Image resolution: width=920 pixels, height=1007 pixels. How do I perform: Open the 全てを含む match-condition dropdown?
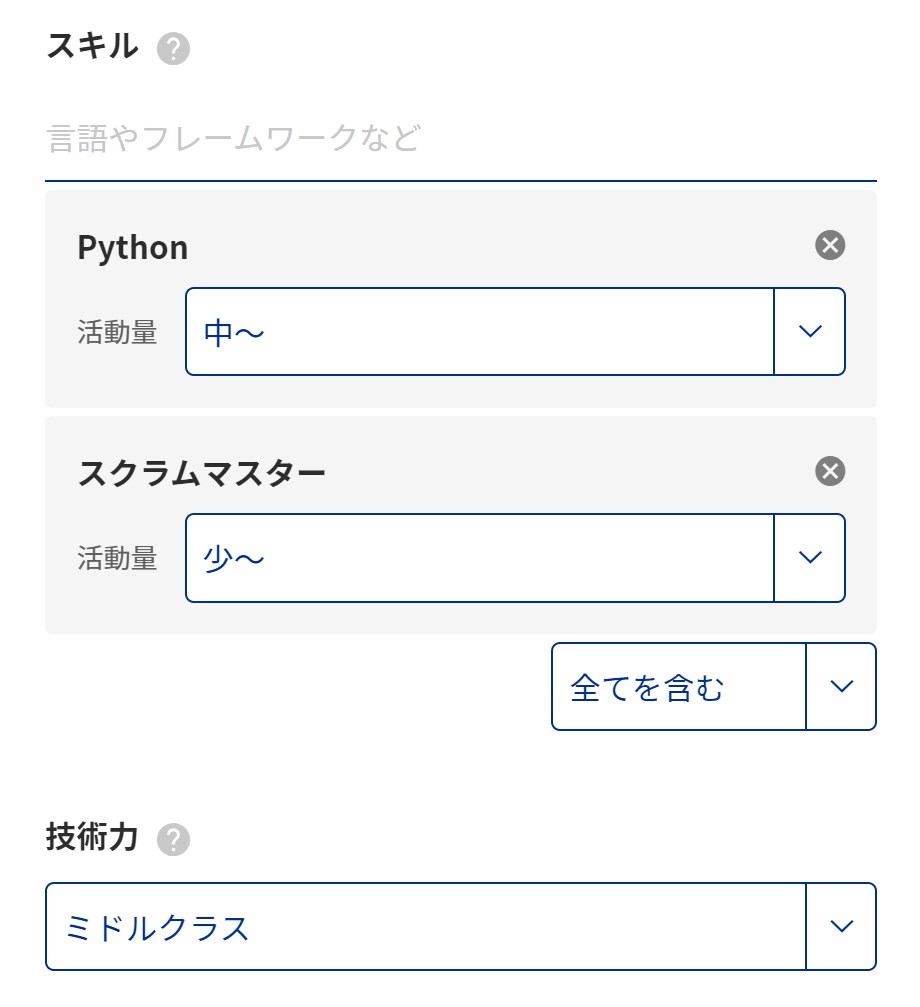(x=713, y=687)
